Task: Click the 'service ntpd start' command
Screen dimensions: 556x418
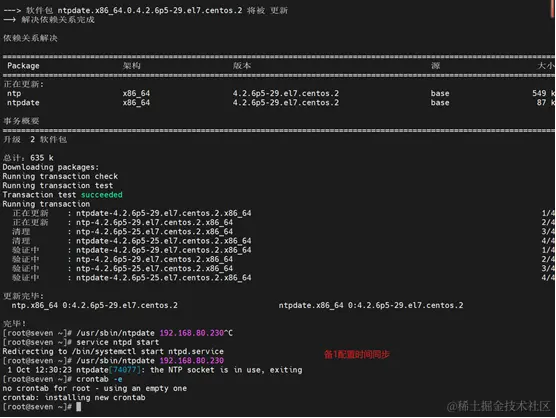Action: coord(118,342)
